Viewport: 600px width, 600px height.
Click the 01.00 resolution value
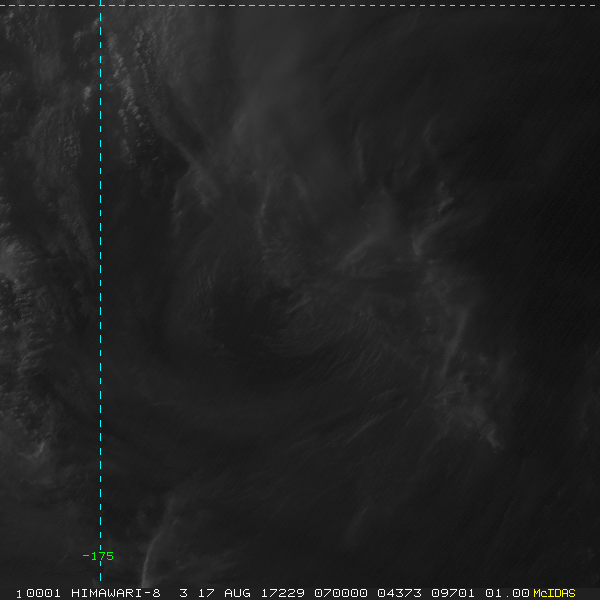507,593
